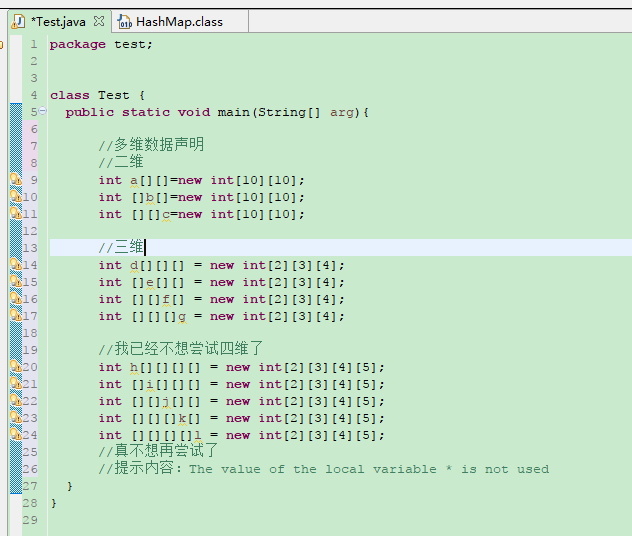
Task: Click the comment '//真不想再尝试了'
Action: pos(158,451)
